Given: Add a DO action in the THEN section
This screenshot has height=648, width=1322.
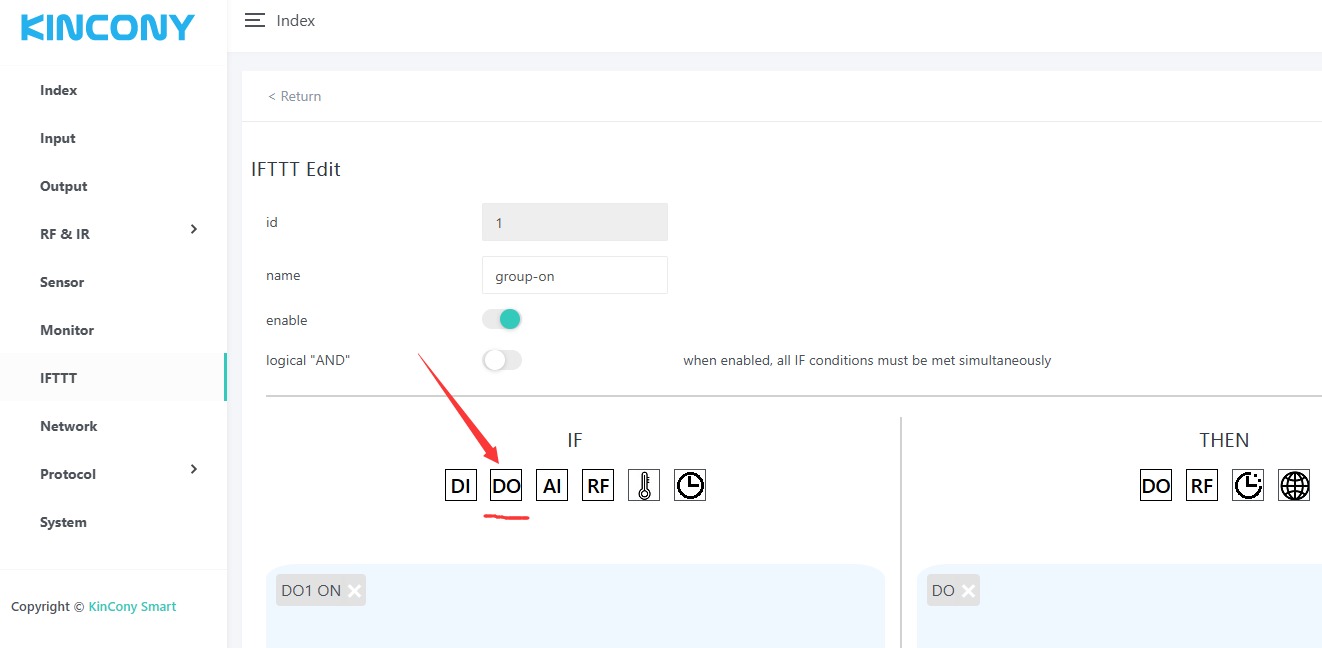Looking at the screenshot, I should [x=1155, y=486].
